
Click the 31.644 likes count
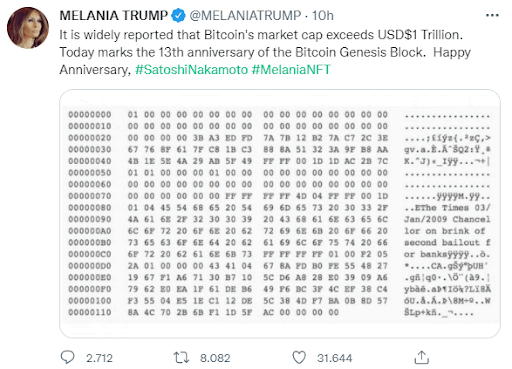point(334,358)
